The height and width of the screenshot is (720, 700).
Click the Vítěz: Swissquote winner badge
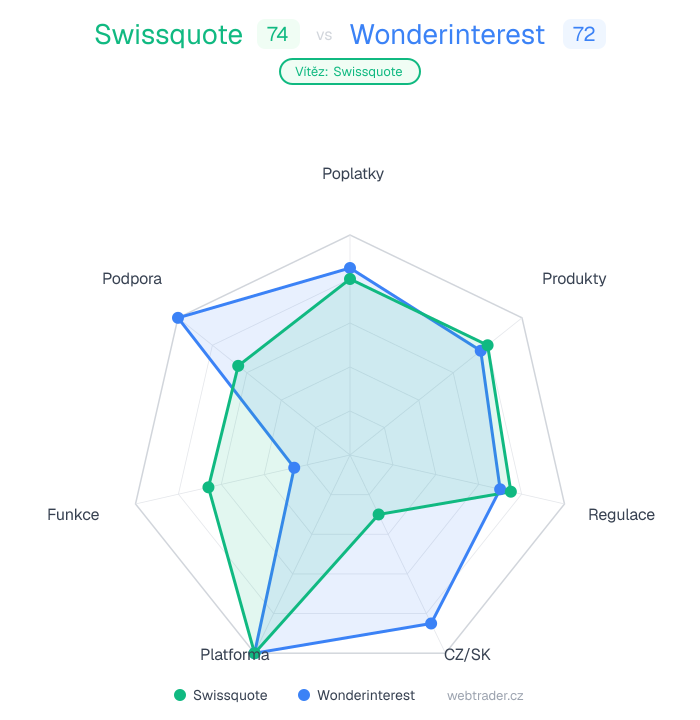click(349, 72)
